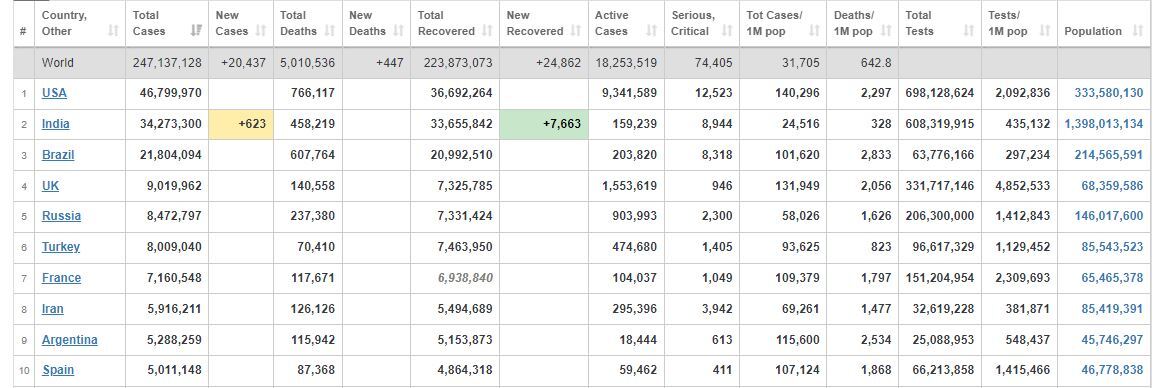Click Iran deaths per million 1,477
This screenshot has width=1159, height=388.
pos(876,309)
